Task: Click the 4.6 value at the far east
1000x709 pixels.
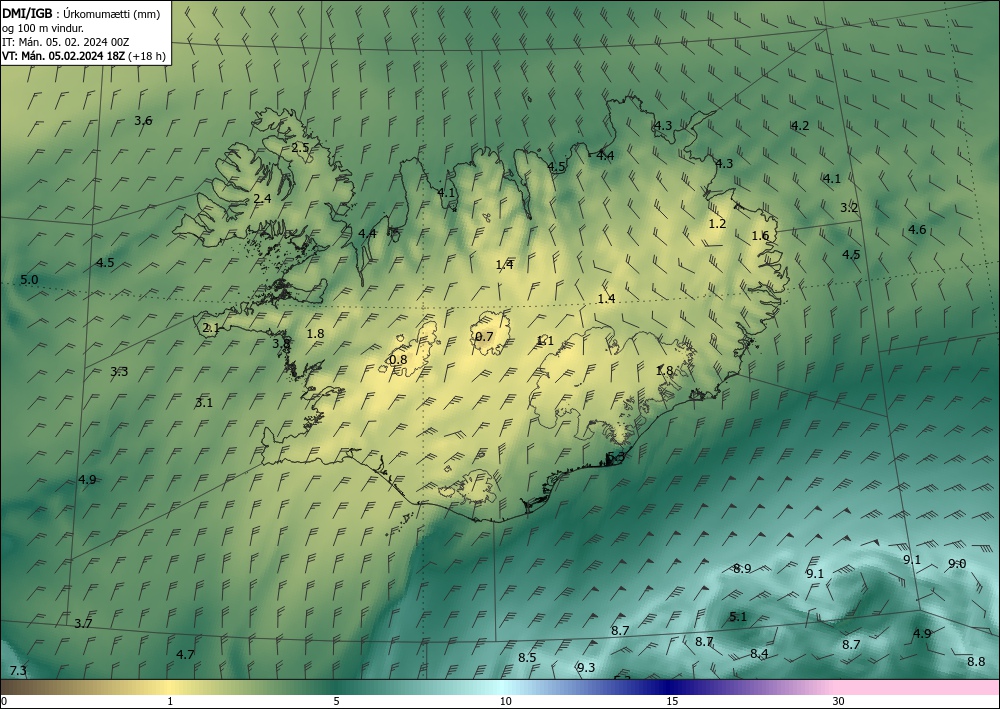Action: [917, 229]
